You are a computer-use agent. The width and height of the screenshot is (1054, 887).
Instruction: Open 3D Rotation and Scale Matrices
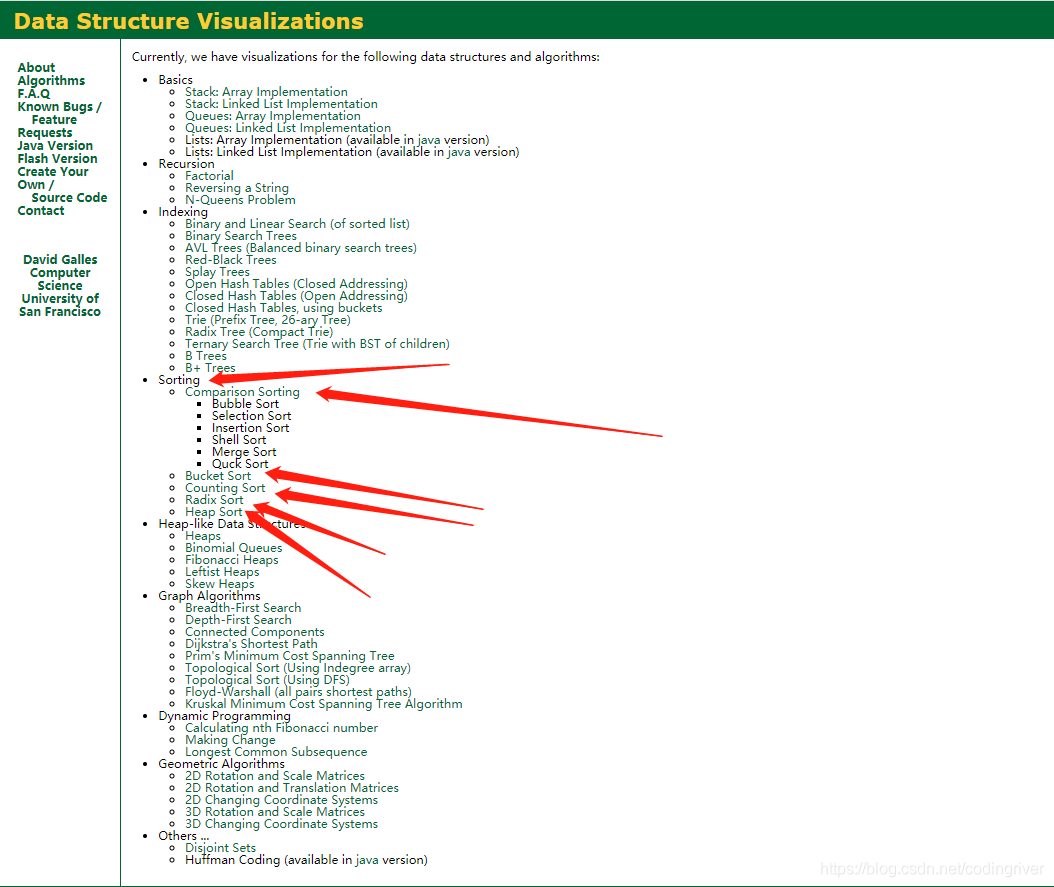[275, 812]
